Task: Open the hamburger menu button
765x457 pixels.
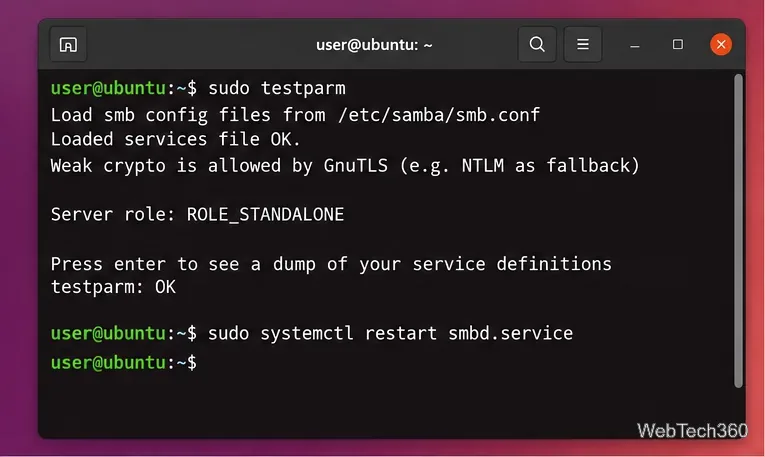Action: tap(583, 44)
